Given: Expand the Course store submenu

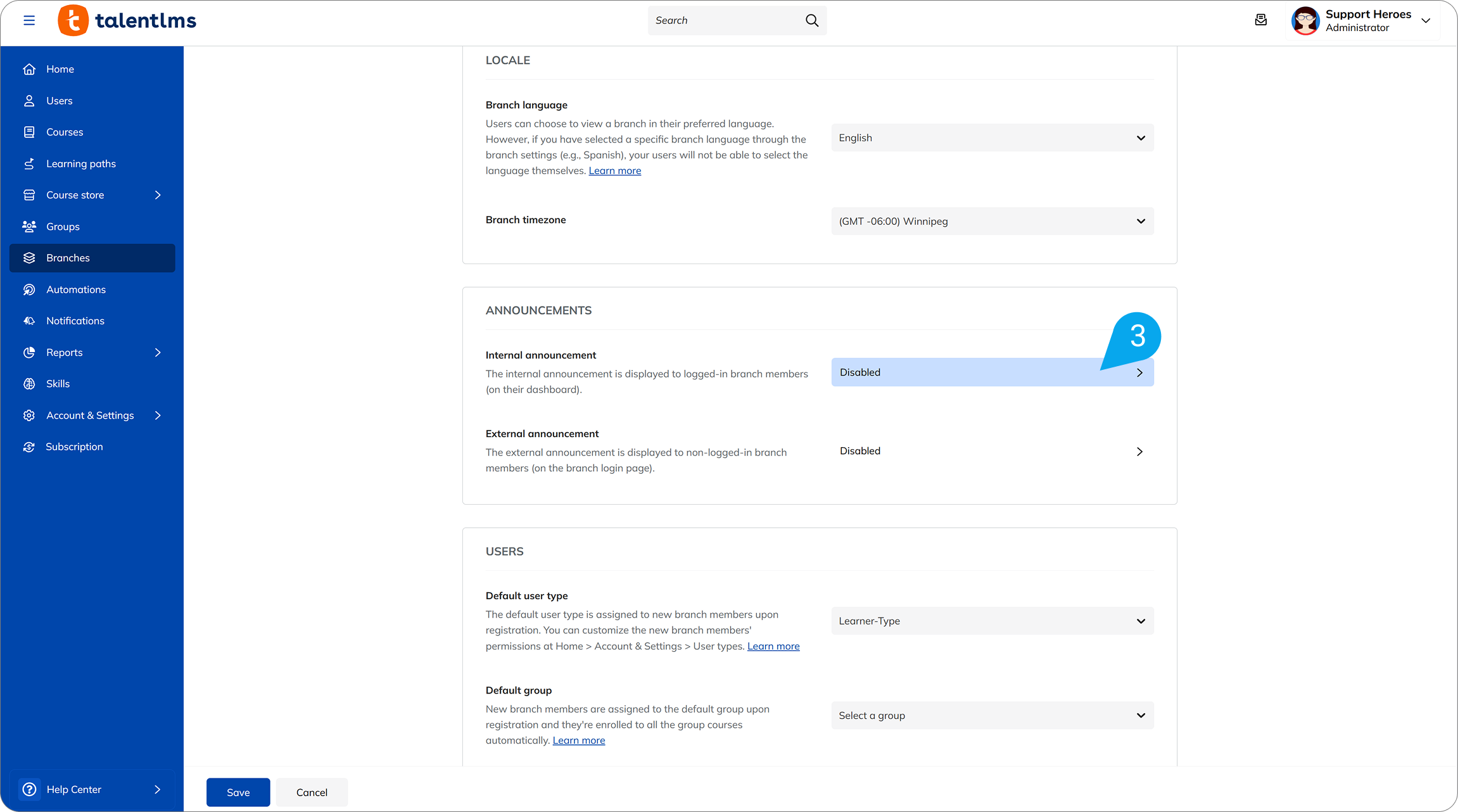Looking at the screenshot, I should click(x=158, y=195).
